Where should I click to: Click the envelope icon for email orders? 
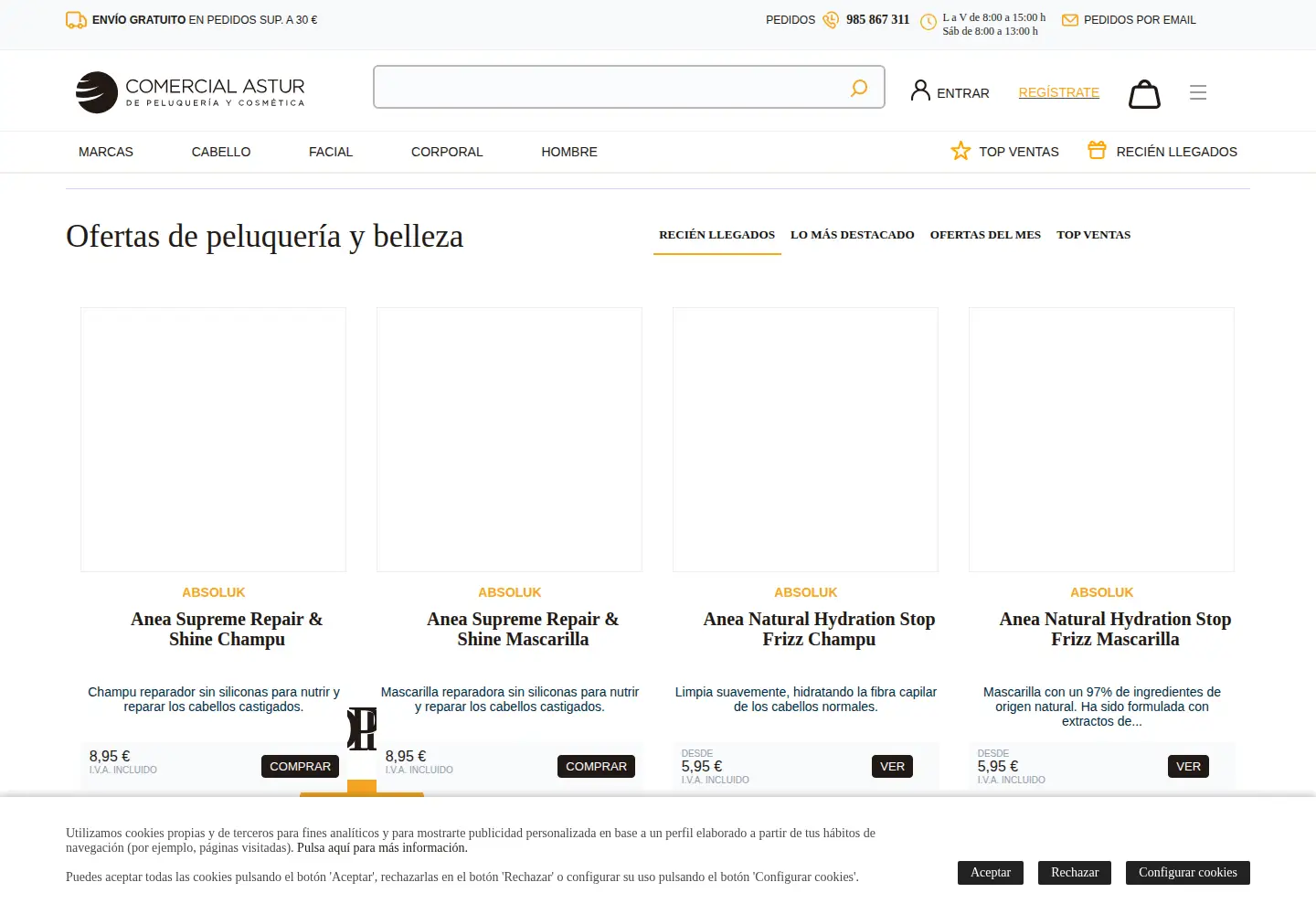pos(1070,19)
